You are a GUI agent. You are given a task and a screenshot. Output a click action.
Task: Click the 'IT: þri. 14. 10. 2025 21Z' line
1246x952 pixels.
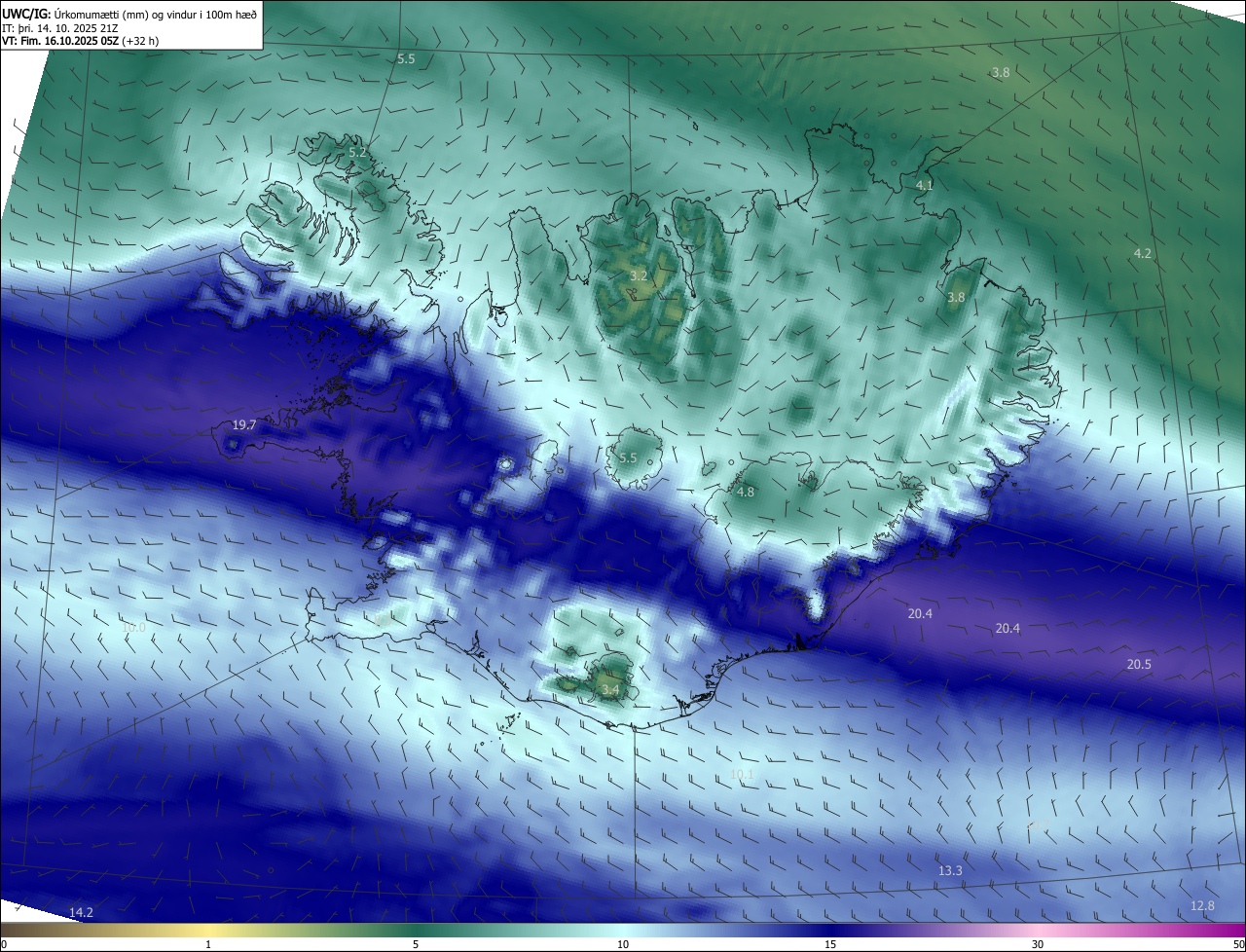click(60, 28)
